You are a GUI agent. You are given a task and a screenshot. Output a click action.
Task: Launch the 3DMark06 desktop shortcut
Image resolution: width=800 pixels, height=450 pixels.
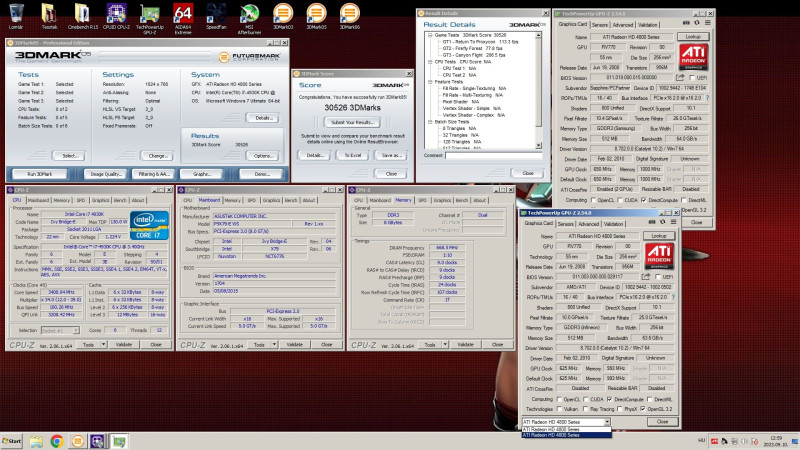(349, 15)
